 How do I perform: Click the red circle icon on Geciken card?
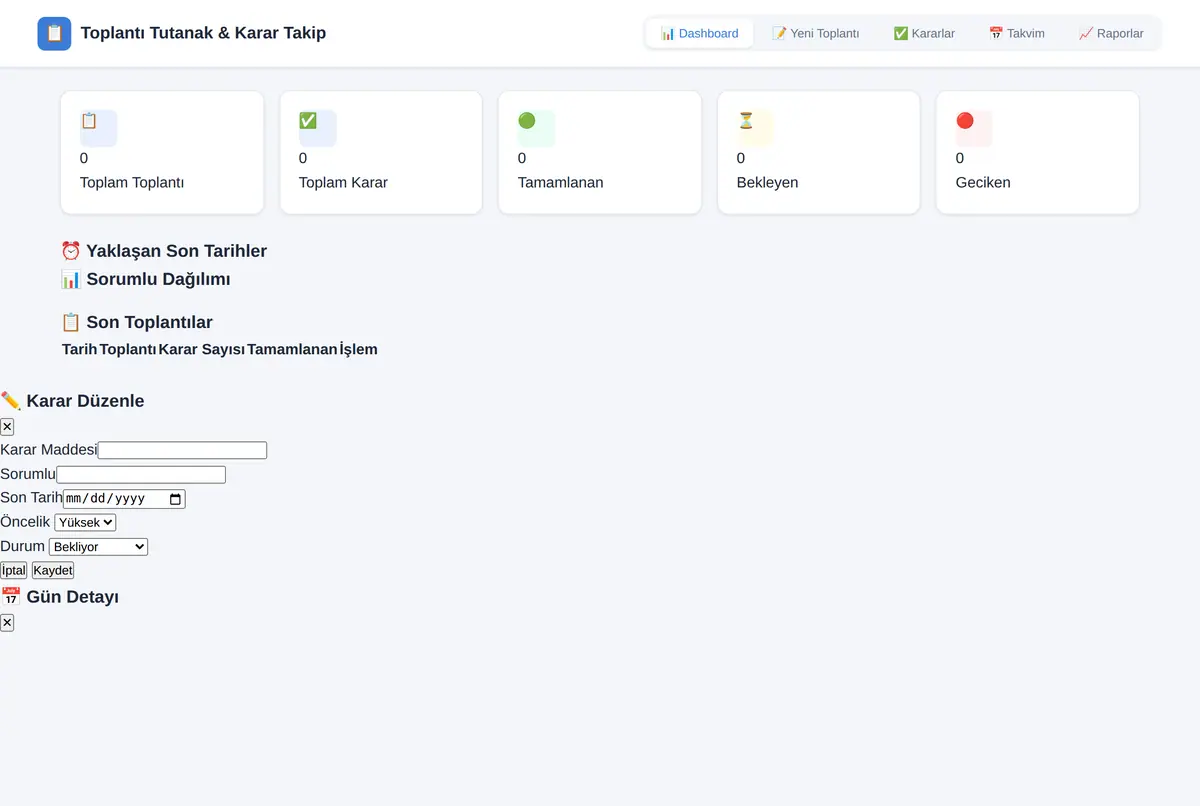click(965, 121)
